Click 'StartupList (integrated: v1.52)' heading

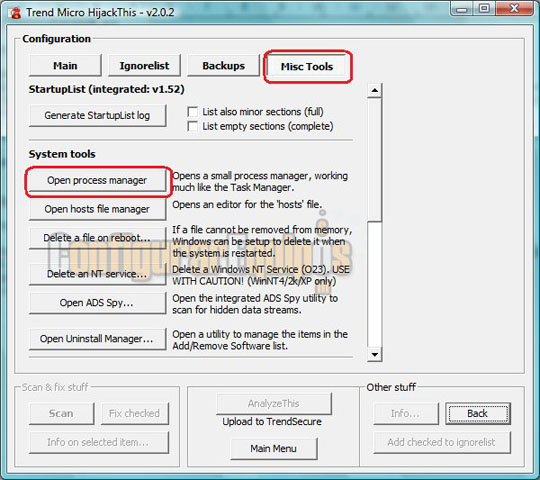pos(106,89)
